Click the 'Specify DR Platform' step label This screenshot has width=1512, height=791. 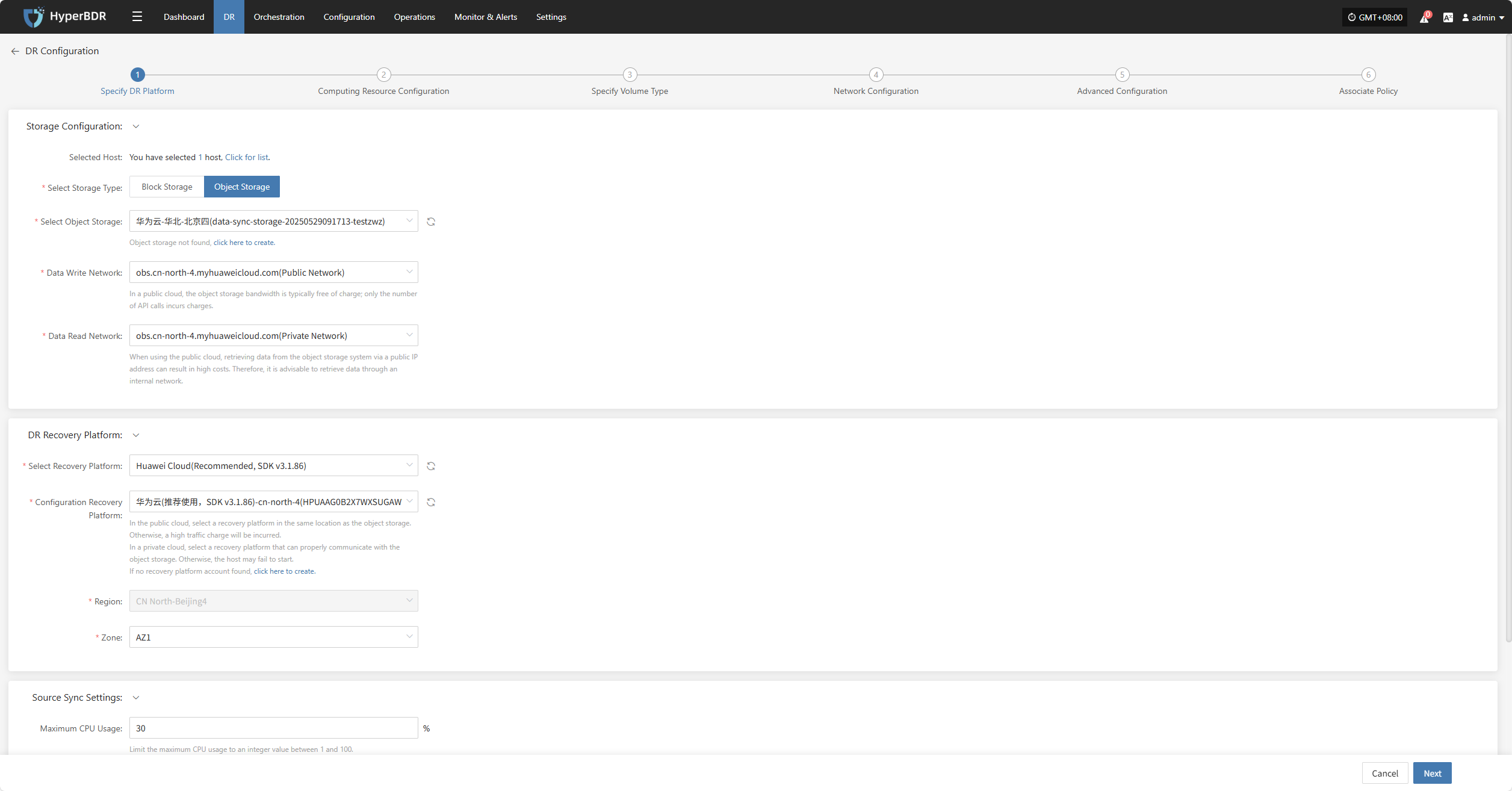(137, 91)
